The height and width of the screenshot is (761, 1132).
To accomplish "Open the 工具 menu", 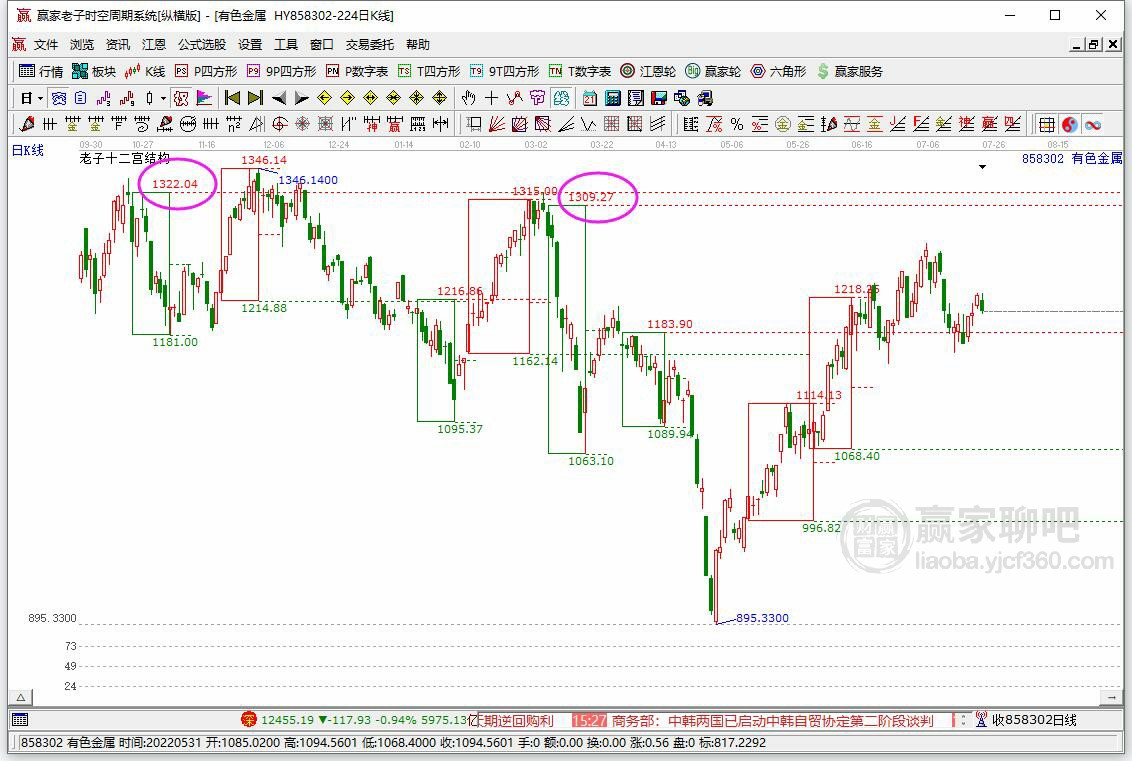I will [x=286, y=45].
